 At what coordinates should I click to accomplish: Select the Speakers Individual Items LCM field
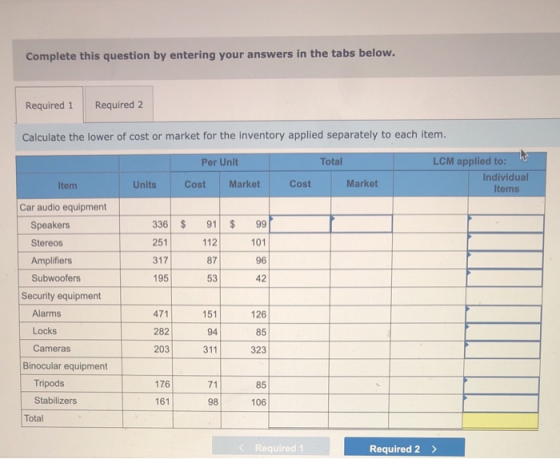506,224
